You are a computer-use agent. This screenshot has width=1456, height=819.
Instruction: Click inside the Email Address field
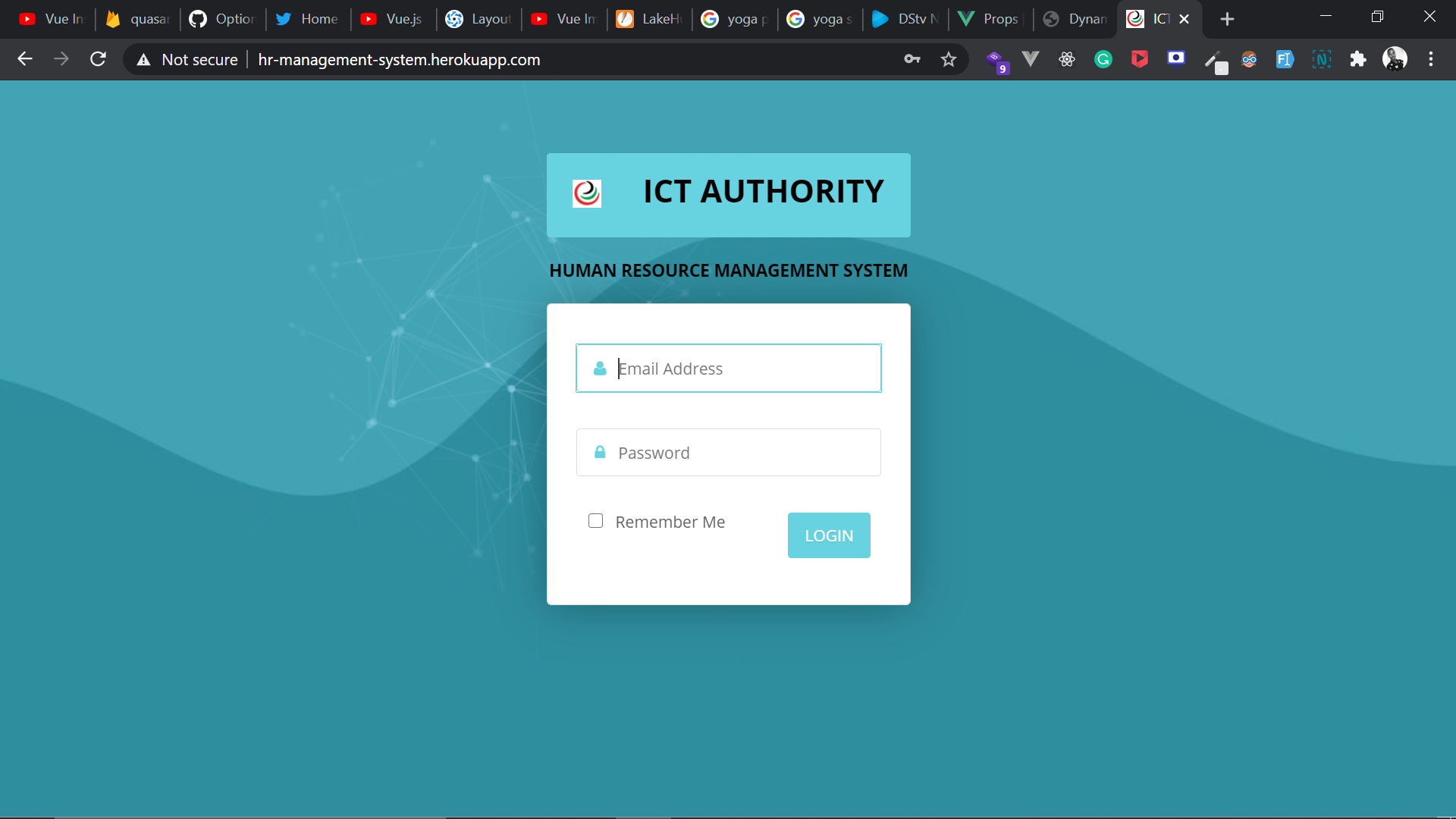pyautogui.click(x=728, y=369)
